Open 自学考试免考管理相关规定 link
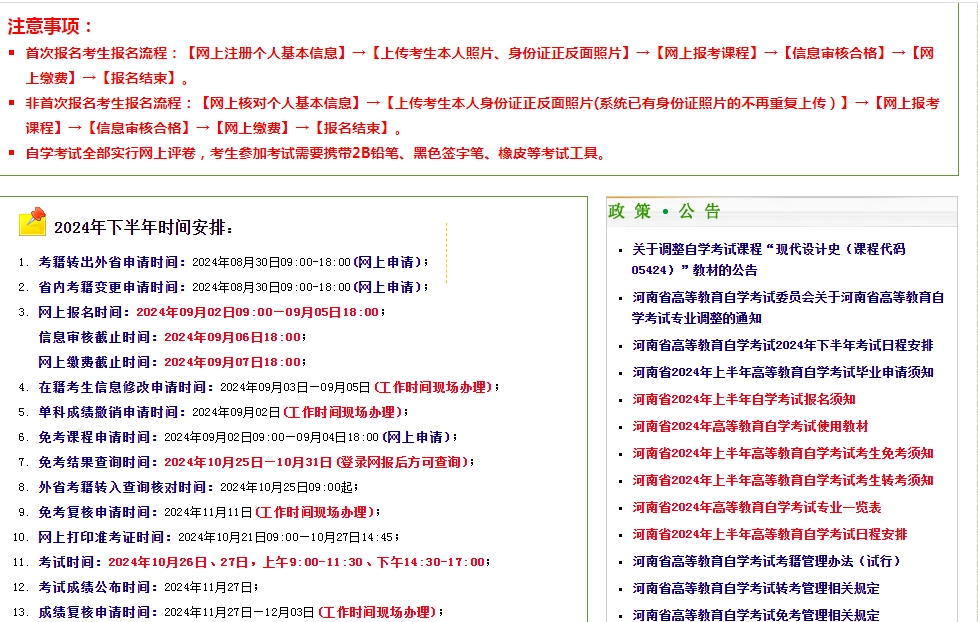The height and width of the screenshot is (622, 978). (756, 615)
